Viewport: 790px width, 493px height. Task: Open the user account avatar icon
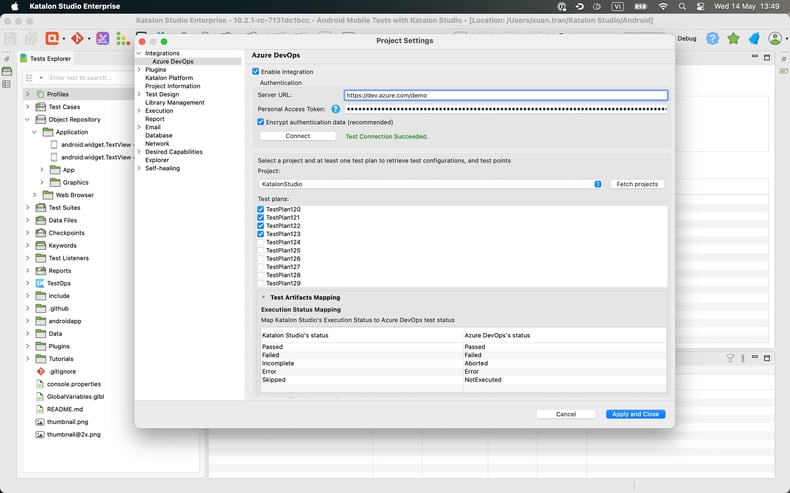(x=775, y=38)
